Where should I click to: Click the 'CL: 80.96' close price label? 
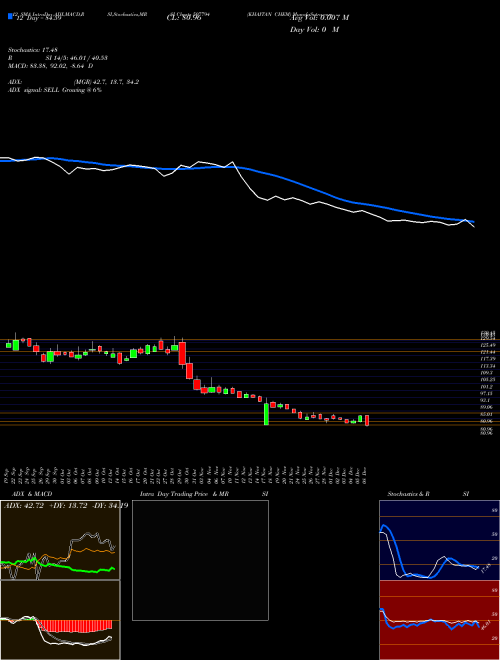184,18
